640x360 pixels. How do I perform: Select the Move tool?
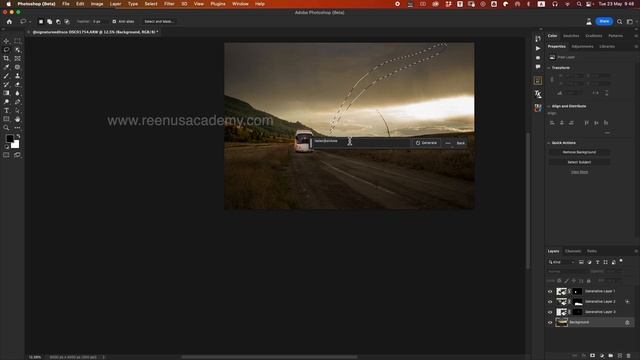6,41
